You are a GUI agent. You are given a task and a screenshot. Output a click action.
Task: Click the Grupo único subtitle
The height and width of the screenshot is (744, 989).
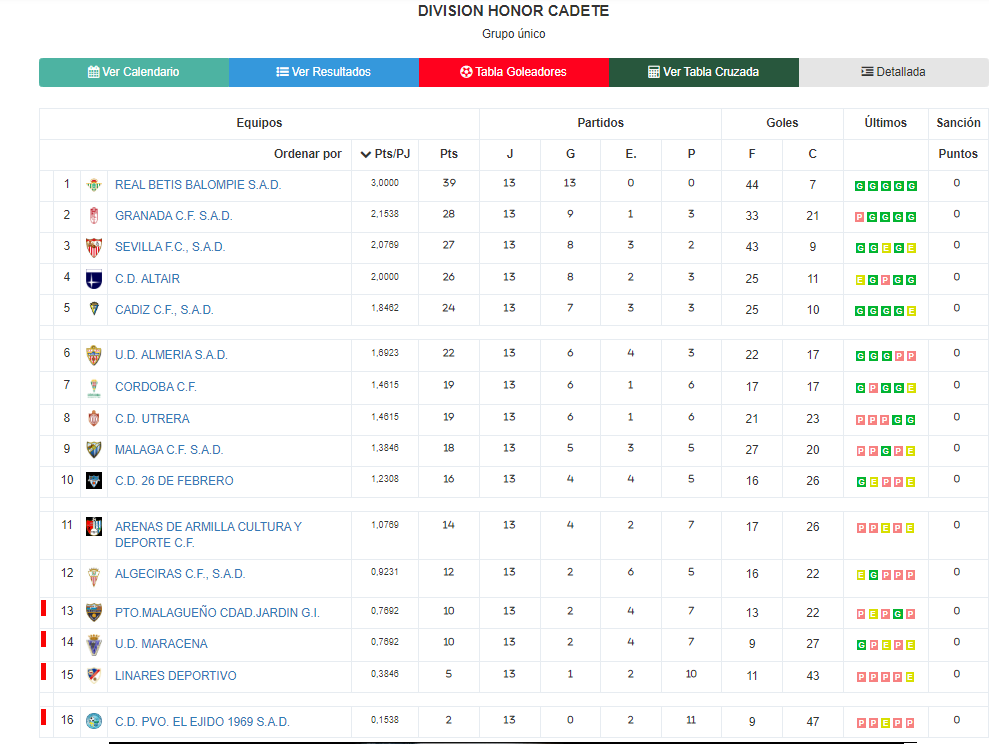pos(513,34)
